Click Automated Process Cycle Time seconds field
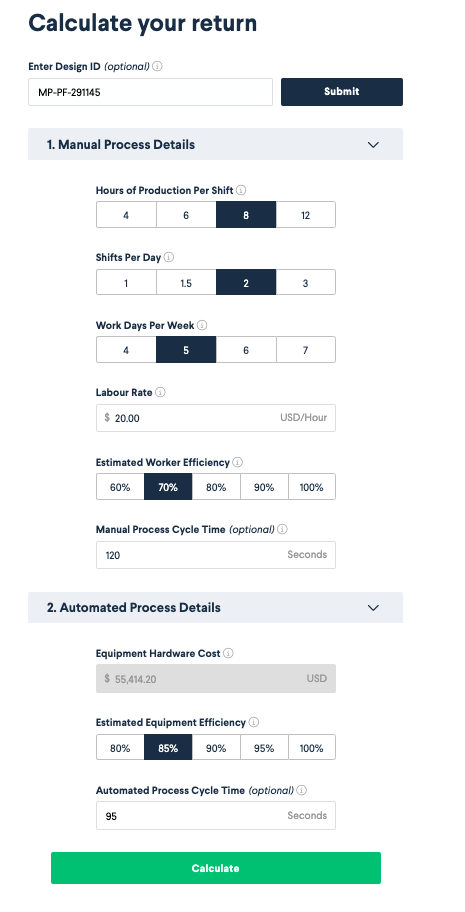Image resolution: width=465 pixels, height=912 pixels. click(x=216, y=815)
